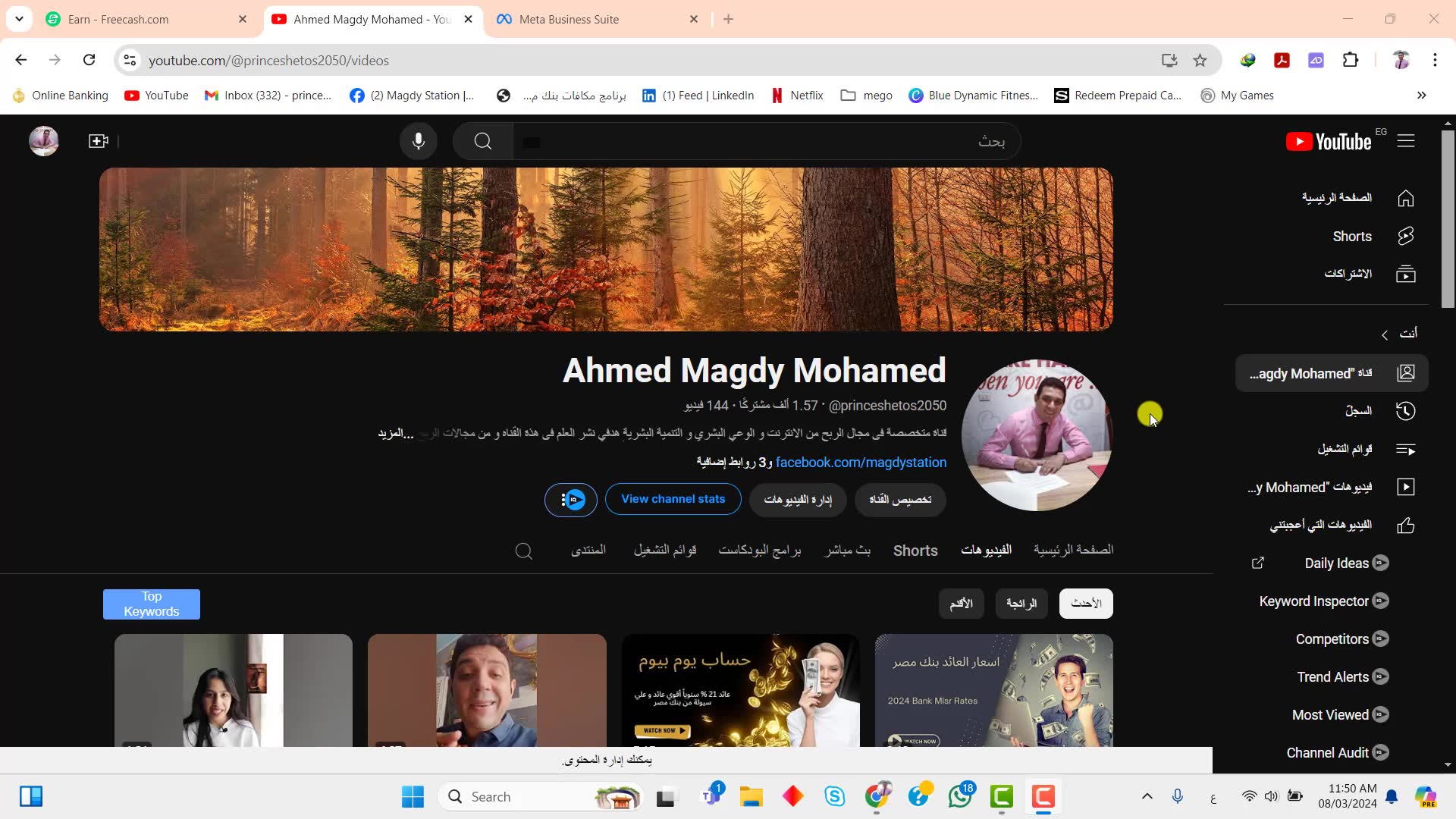Sort videos by Oldest chip

tap(961, 604)
